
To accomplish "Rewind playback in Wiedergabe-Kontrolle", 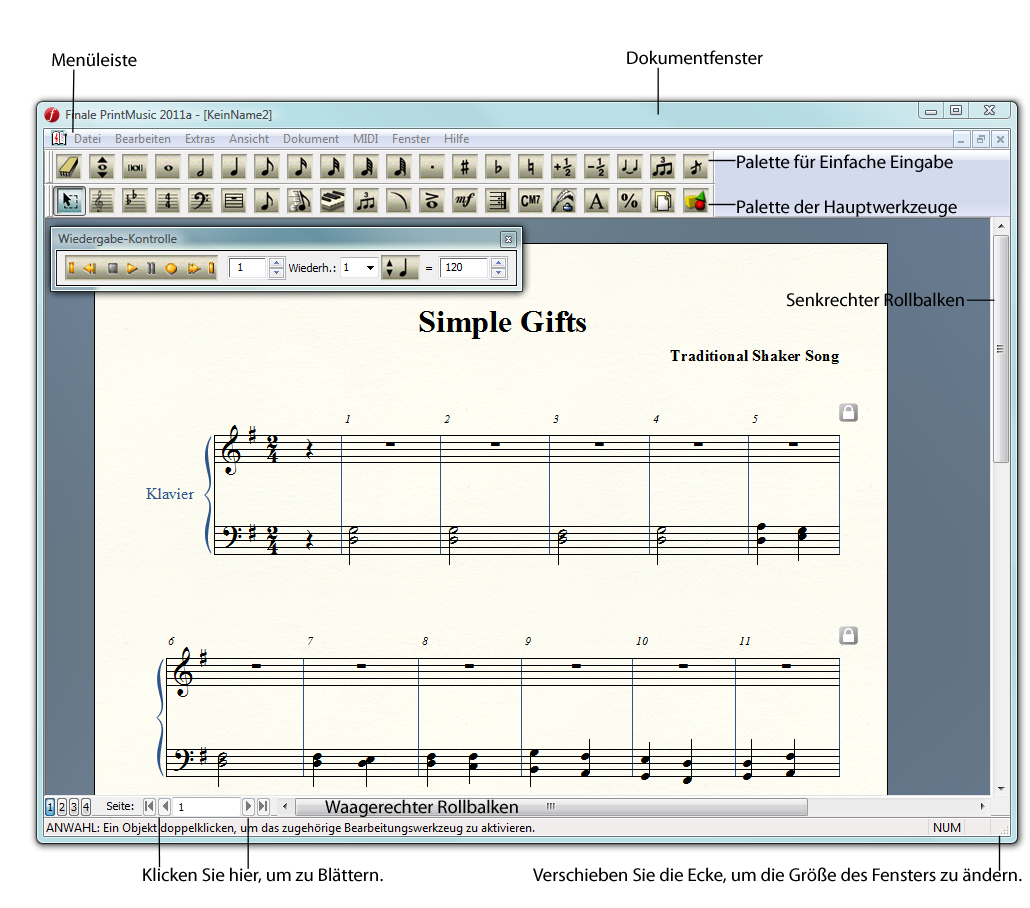I will click(x=91, y=268).
